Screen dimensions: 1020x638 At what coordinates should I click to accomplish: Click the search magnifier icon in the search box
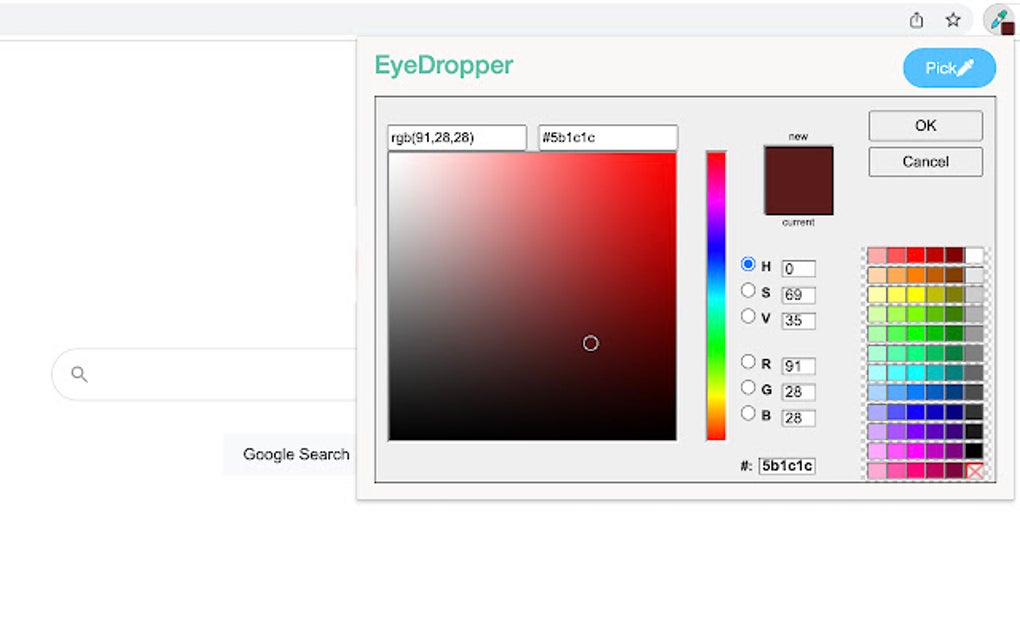[x=78, y=374]
